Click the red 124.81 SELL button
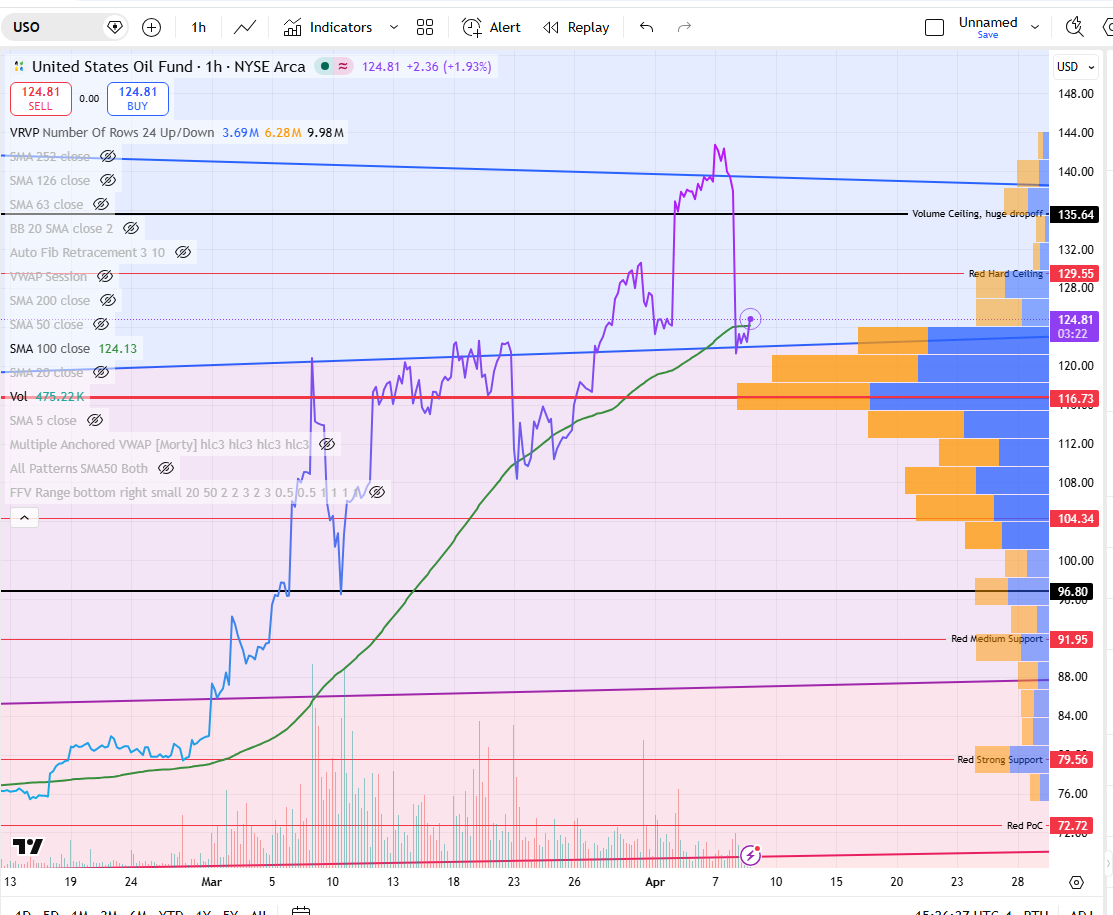This screenshot has height=915, width=1113. coord(40,99)
